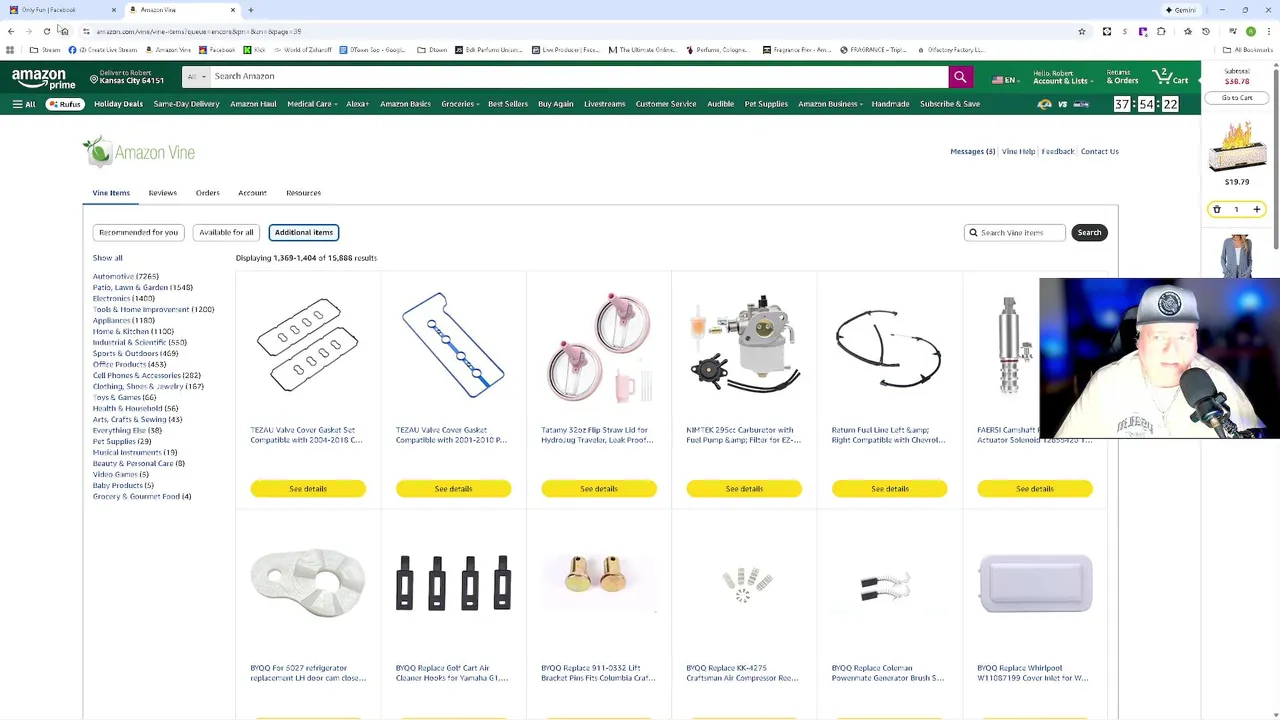
Task: Switch to the Reviews tab
Action: [x=162, y=193]
